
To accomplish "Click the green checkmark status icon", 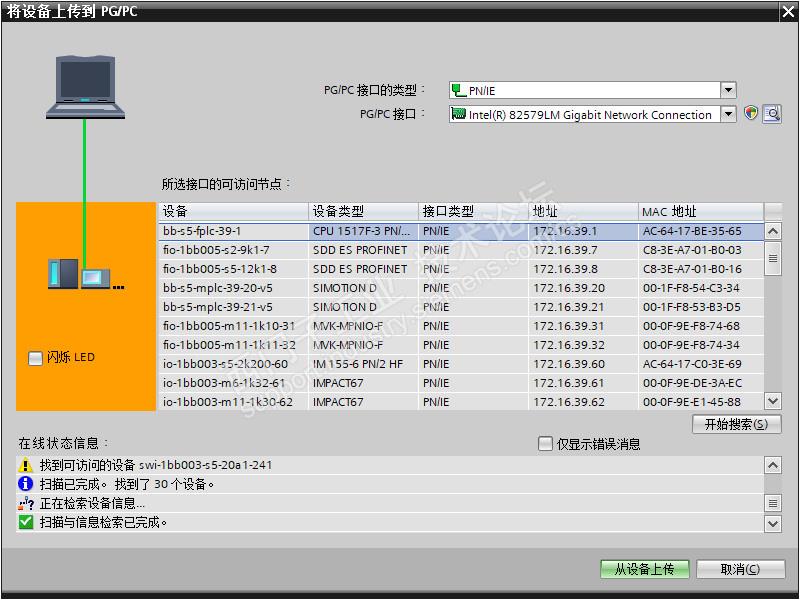I will pos(26,522).
